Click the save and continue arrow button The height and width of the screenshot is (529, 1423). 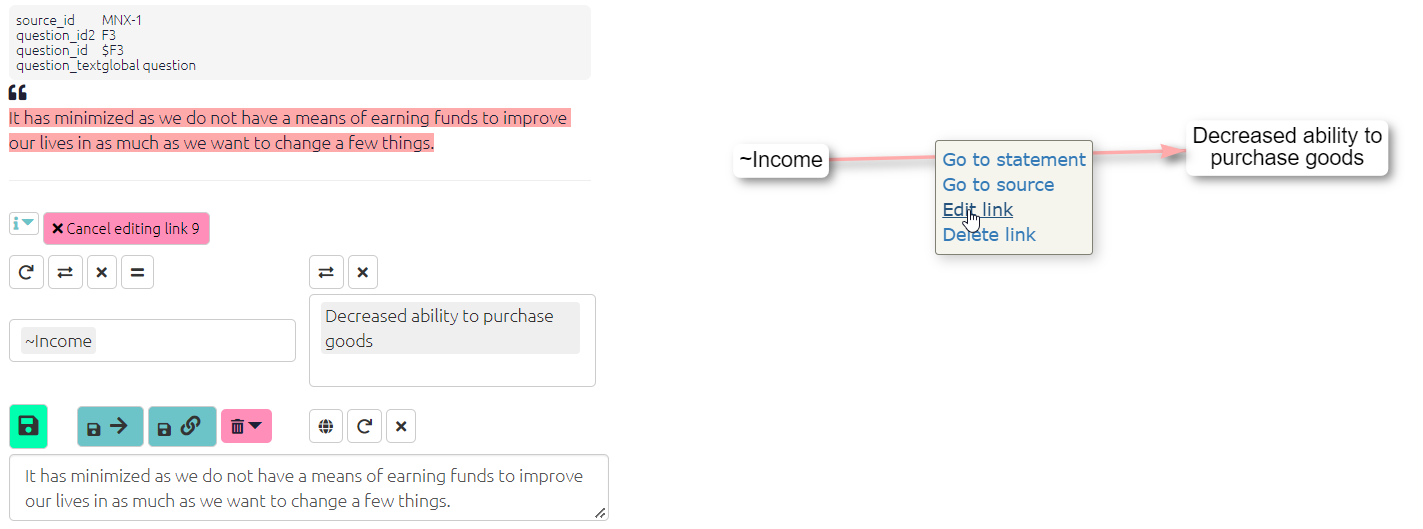tap(110, 427)
